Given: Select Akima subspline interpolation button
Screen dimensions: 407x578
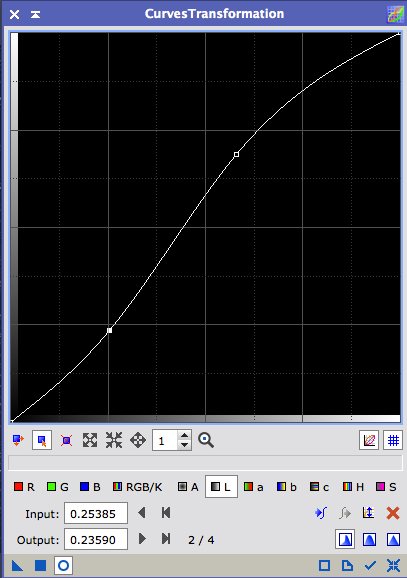Looking at the screenshot, I should tap(345, 539).
